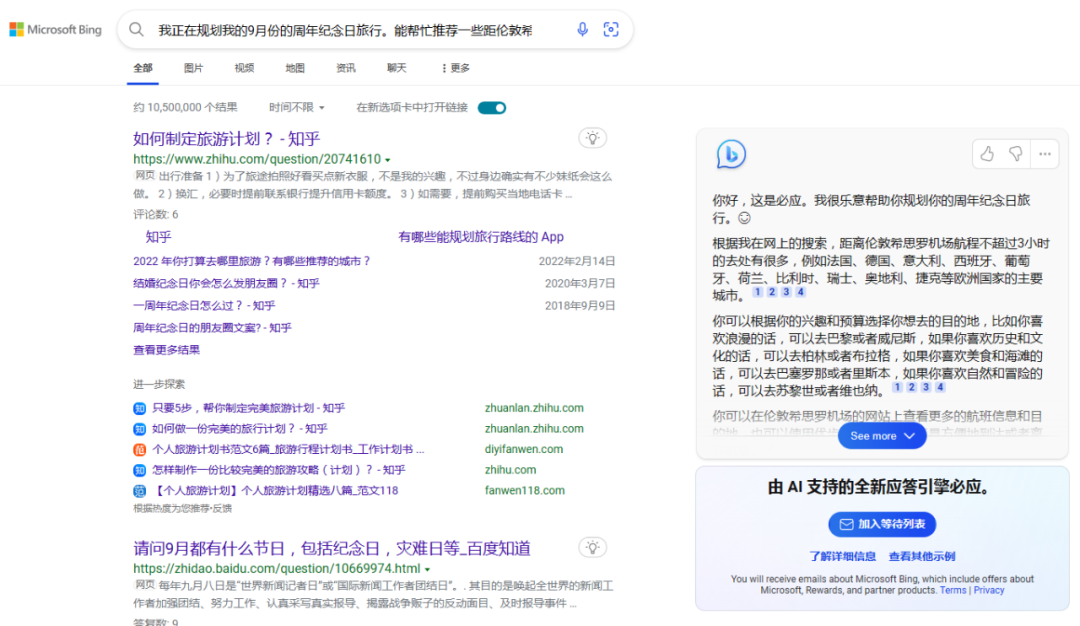Switch to the 视频 tab
1080x626 pixels.
pyautogui.click(x=244, y=68)
